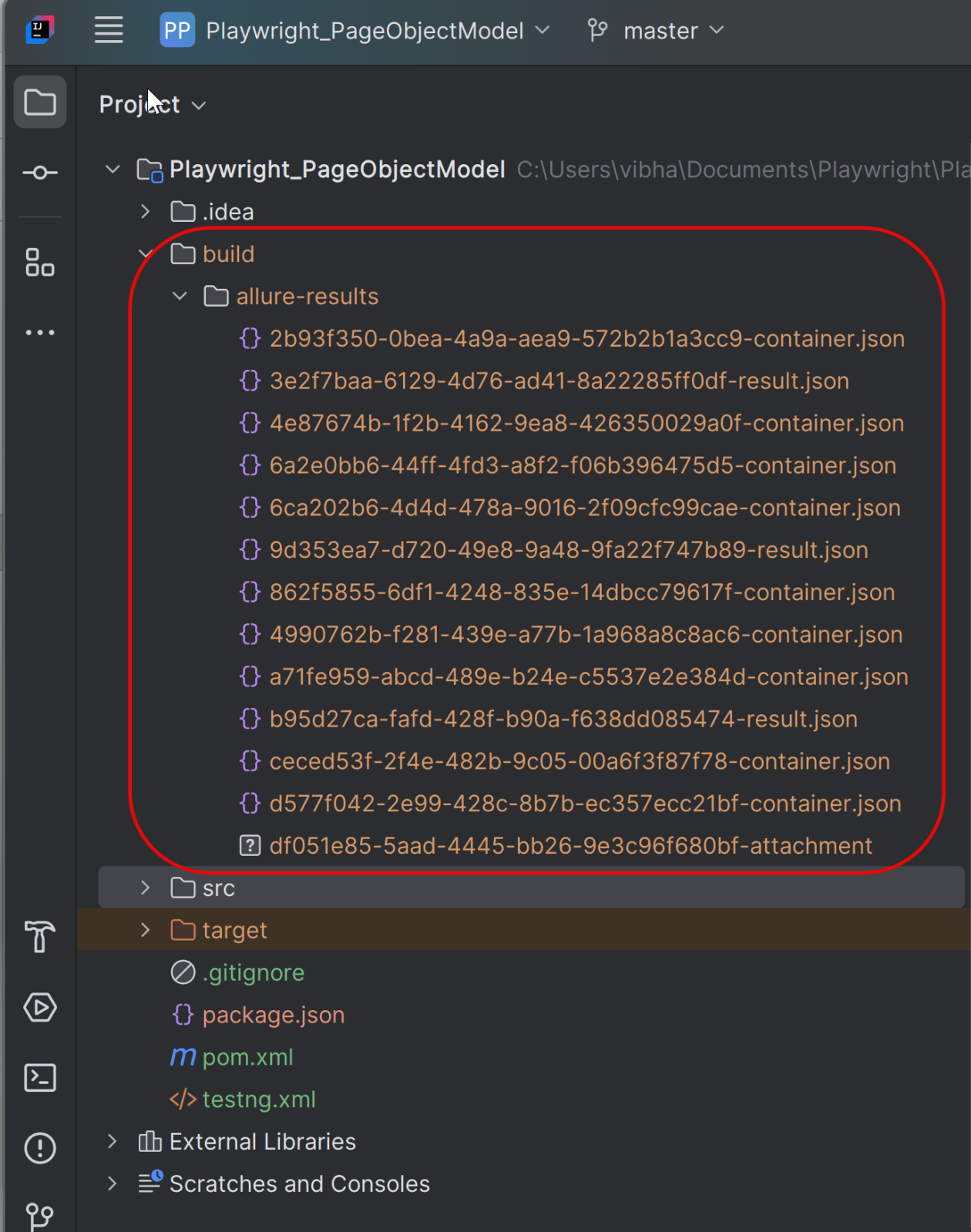Select file d577f042-2e99 container.json

pos(571,804)
